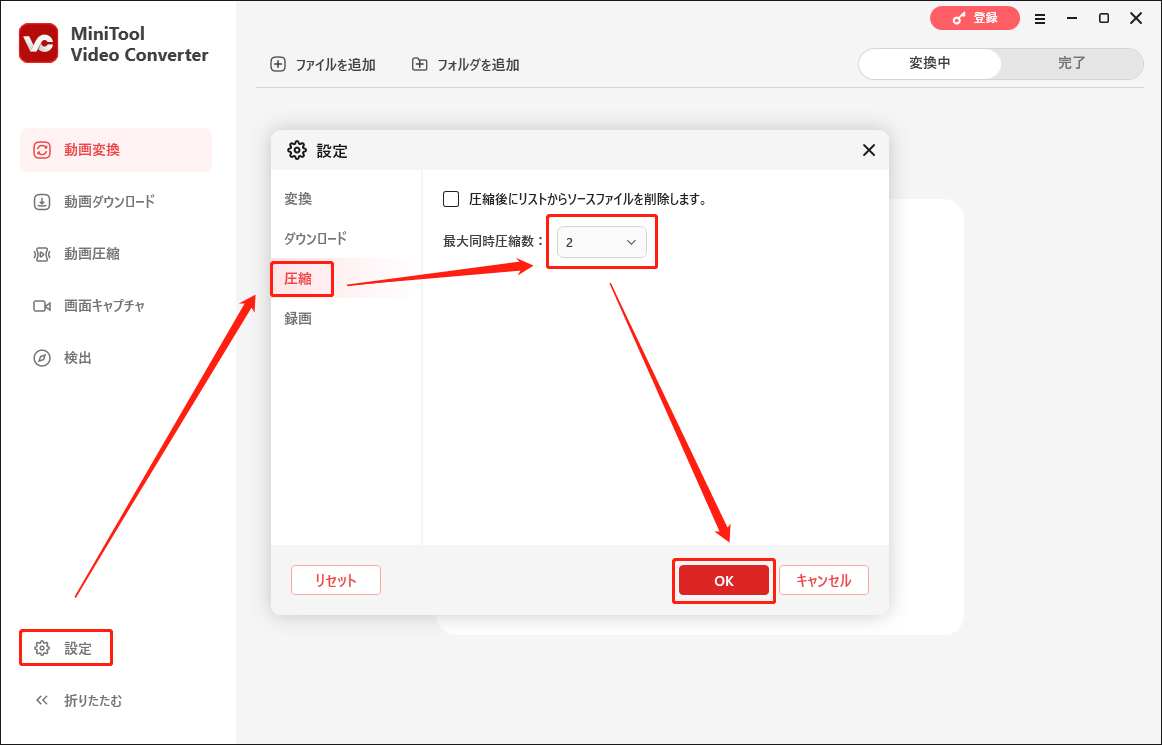Click the 折りたたむ double chevron icon
Screen dimensions: 1162x745
42,701
